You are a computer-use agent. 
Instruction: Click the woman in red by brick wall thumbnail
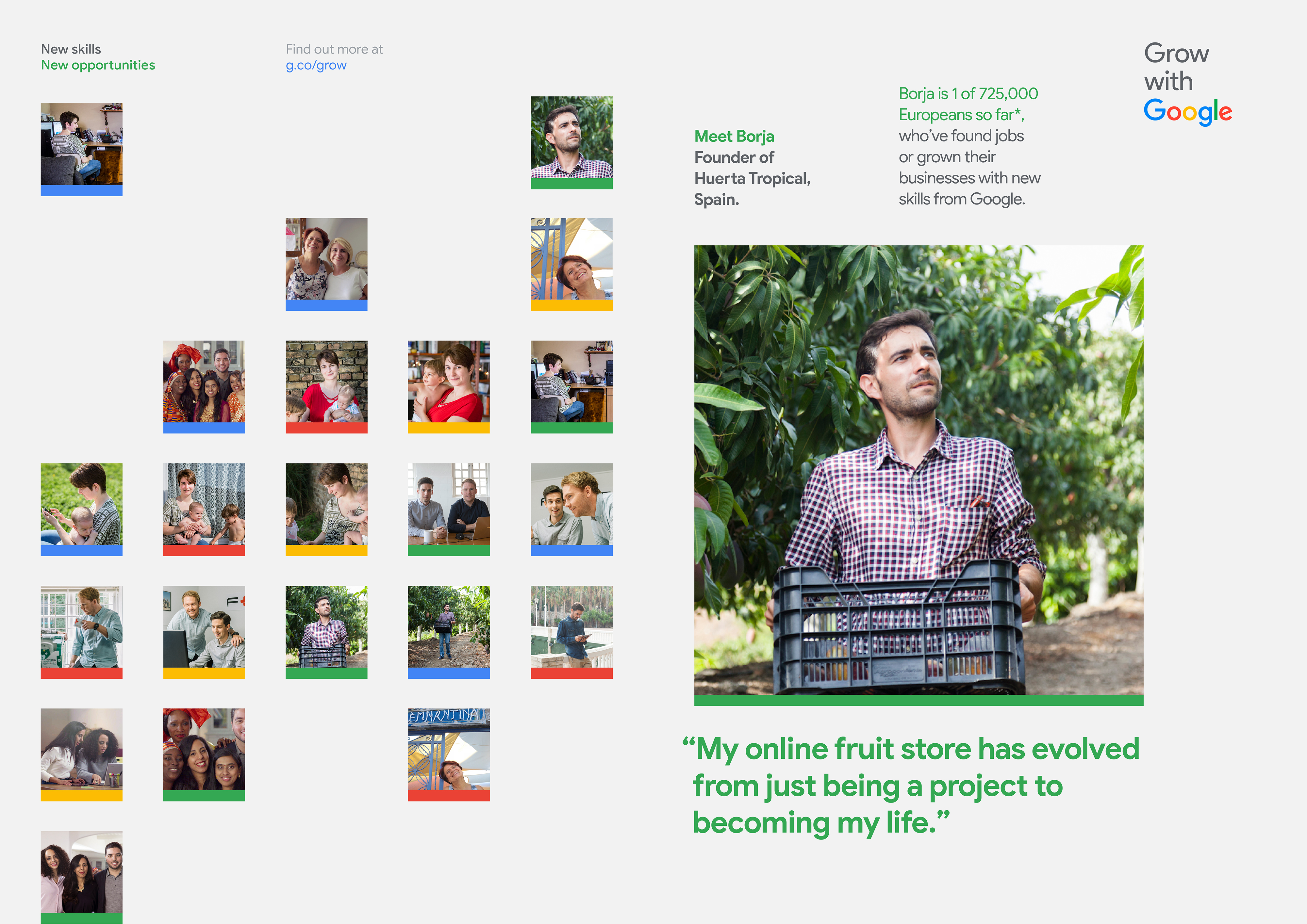tap(326, 382)
